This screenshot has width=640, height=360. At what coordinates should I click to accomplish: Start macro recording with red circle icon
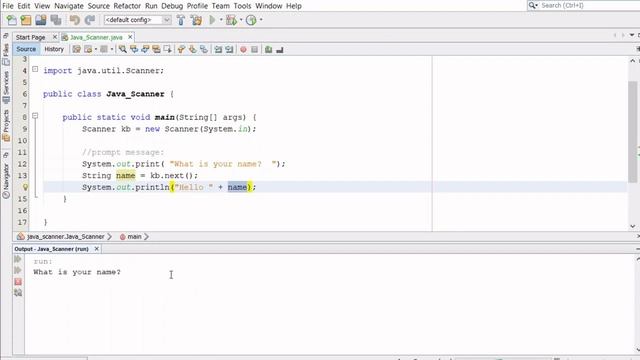pos(243,49)
